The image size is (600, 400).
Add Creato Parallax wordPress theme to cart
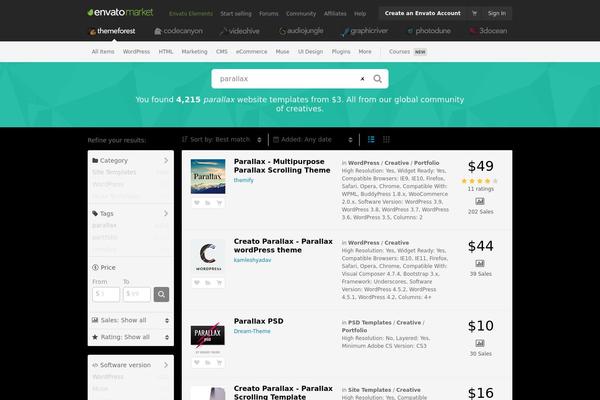point(219,283)
